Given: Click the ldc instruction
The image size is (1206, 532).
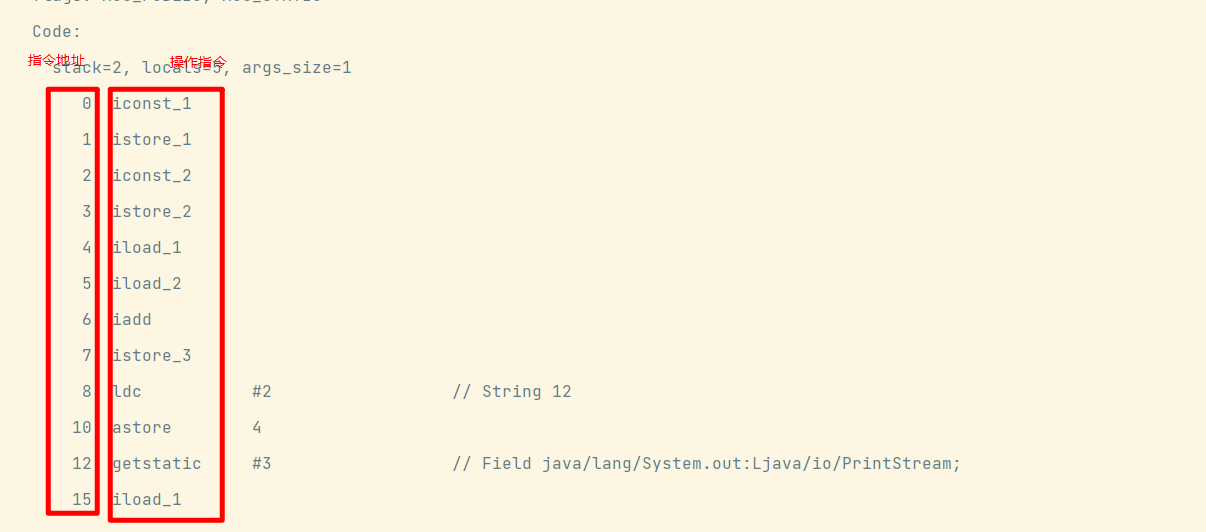Looking at the screenshot, I should pyautogui.click(x=127, y=391).
